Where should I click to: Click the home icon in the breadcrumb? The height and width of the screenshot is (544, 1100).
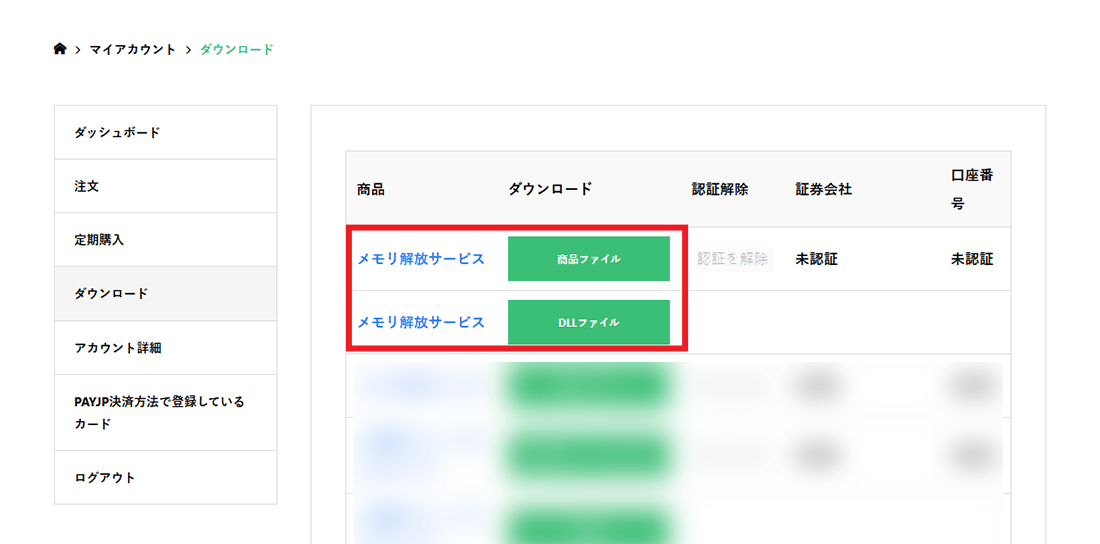60,49
